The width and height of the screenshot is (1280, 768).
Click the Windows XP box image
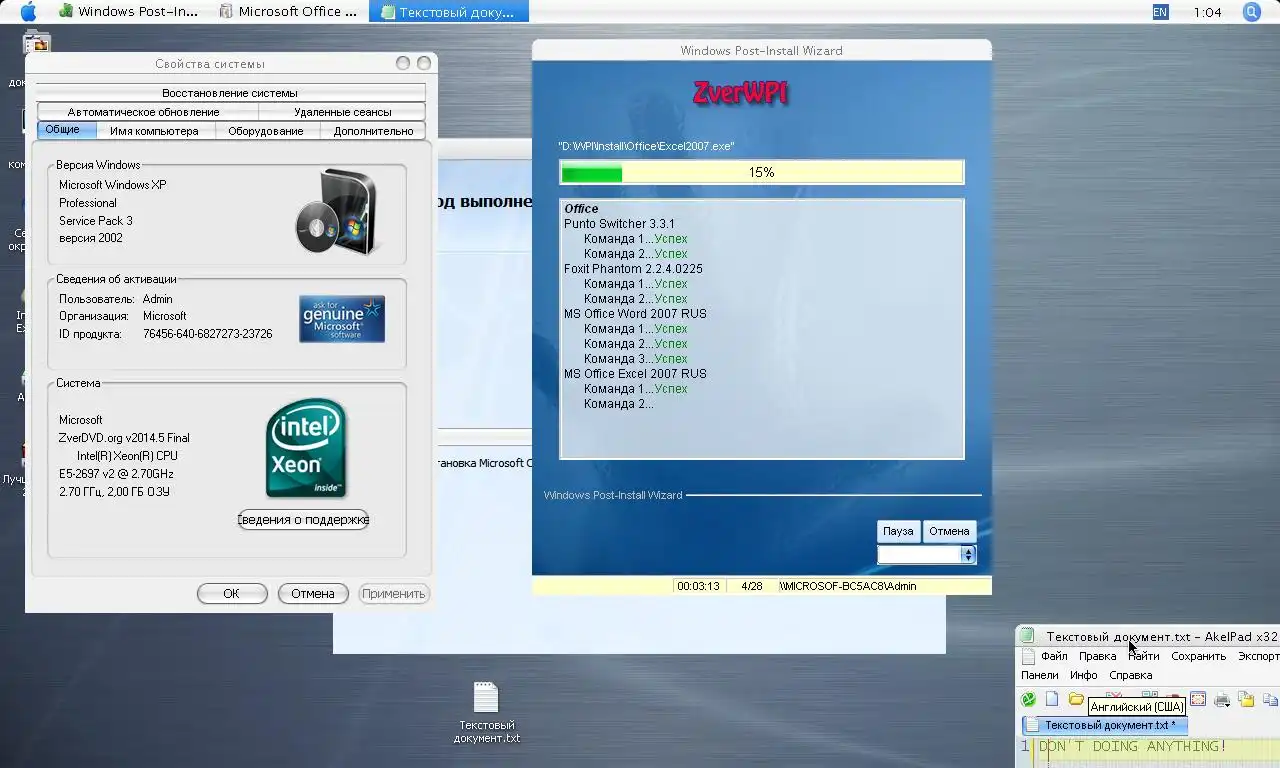pyautogui.click(x=336, y=212)
